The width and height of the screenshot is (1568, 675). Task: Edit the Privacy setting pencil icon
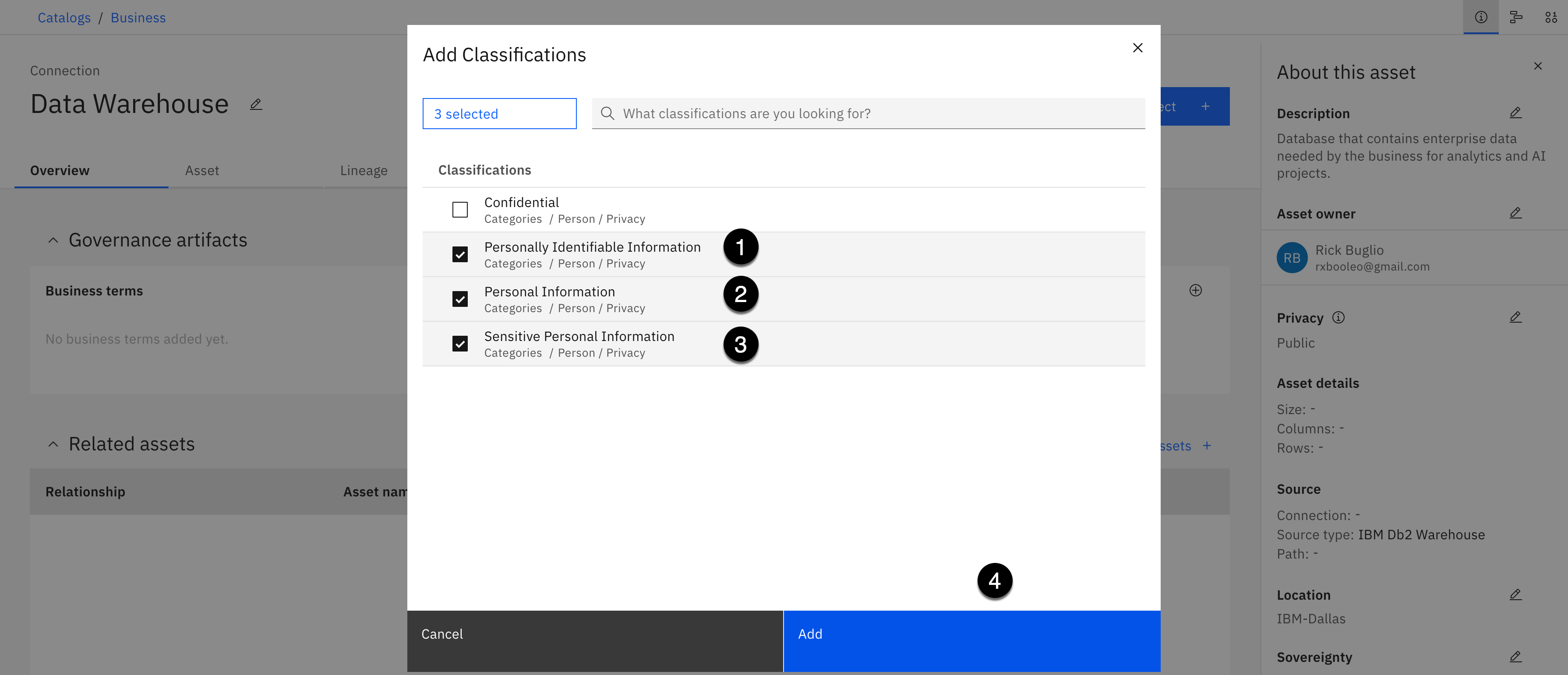click(1515, 317)
